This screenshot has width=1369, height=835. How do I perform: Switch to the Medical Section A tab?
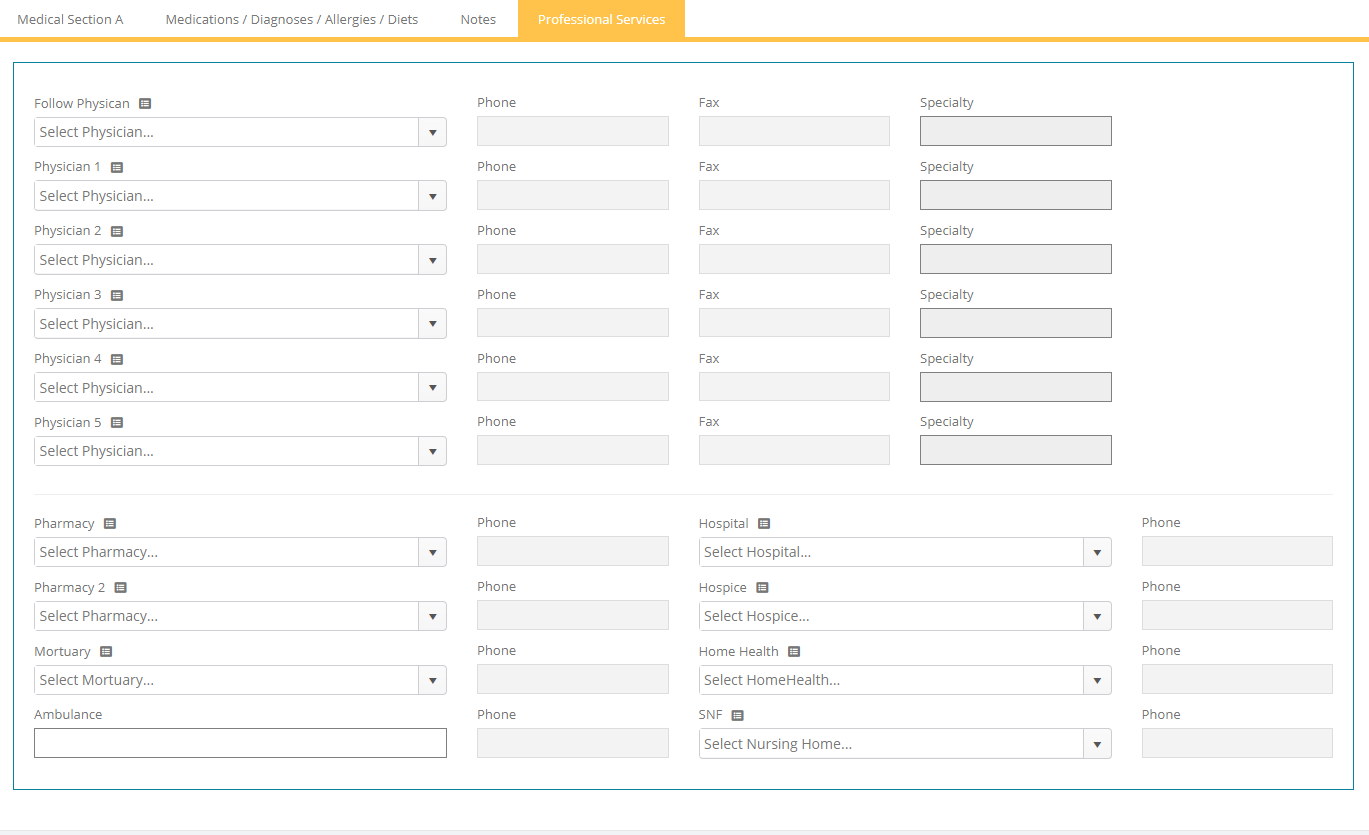click(x=70, y=20)
